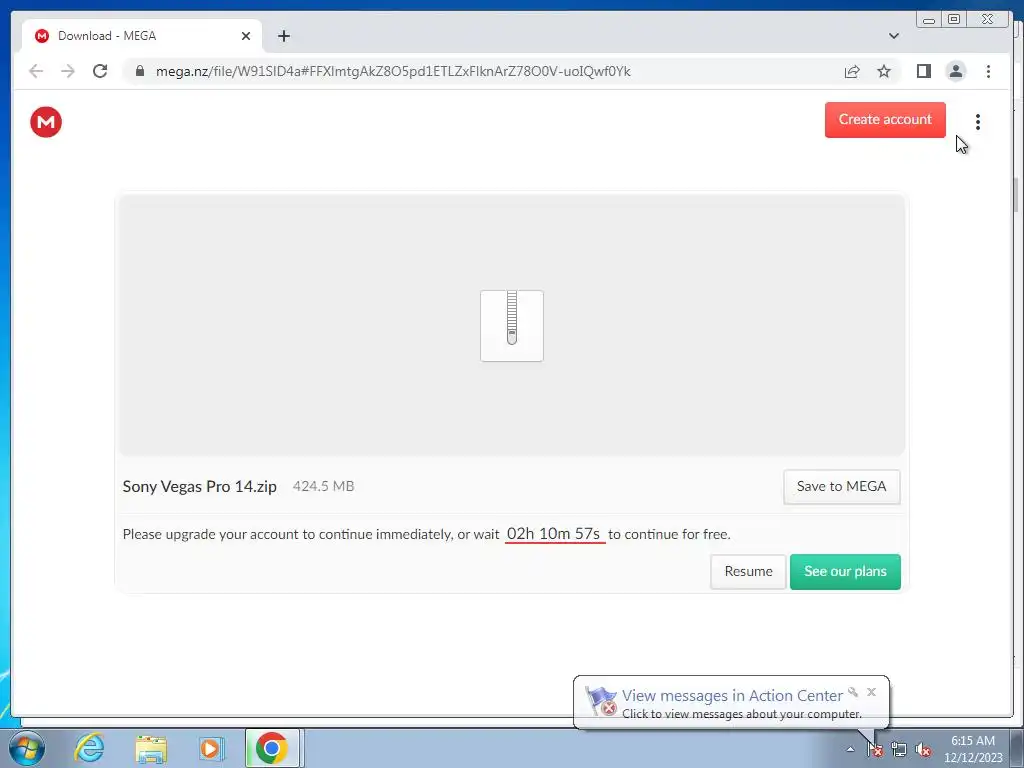Click the MEGA logo icon
1024x768 pixels.
click(46, 122)
